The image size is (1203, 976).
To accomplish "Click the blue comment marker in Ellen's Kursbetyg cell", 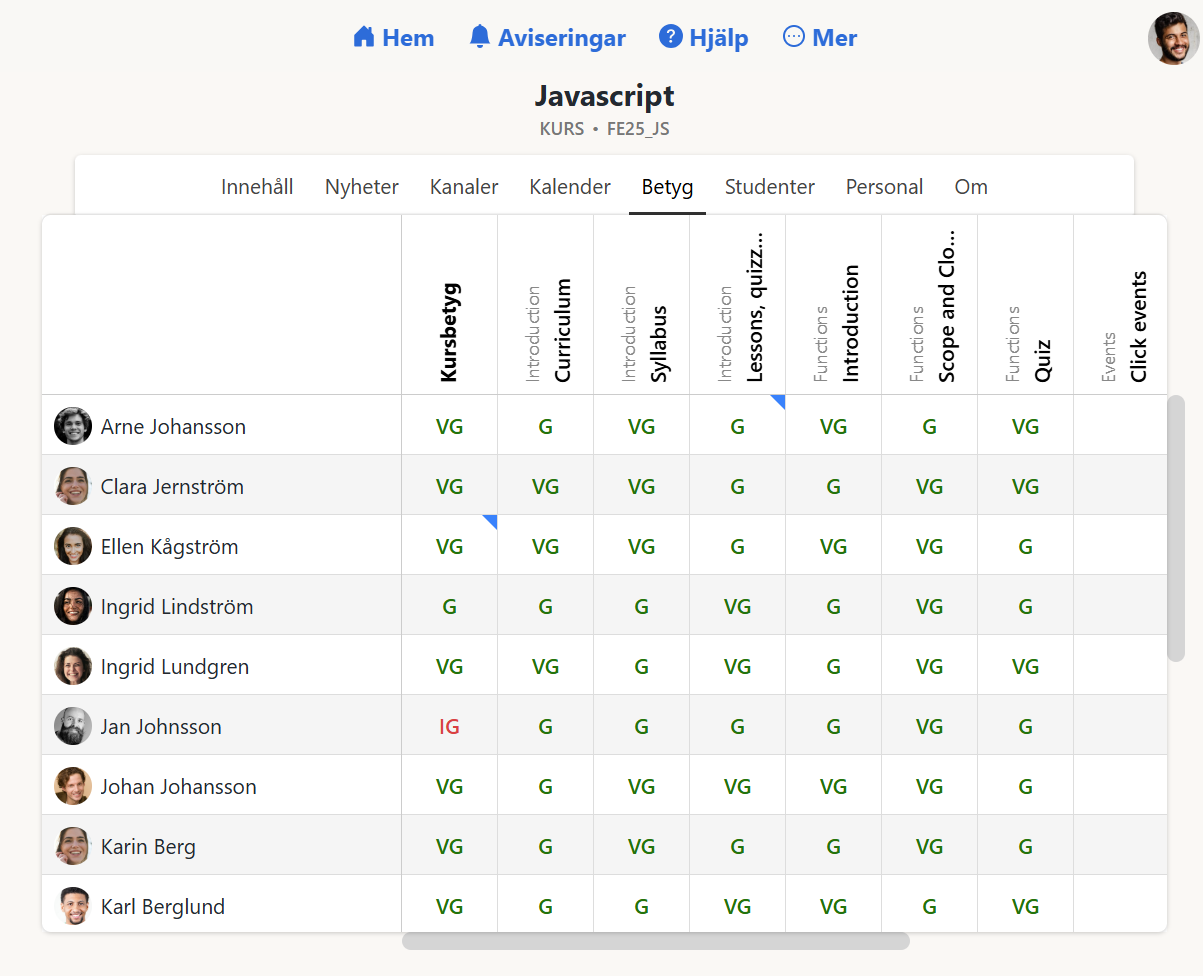I will 490,521.
